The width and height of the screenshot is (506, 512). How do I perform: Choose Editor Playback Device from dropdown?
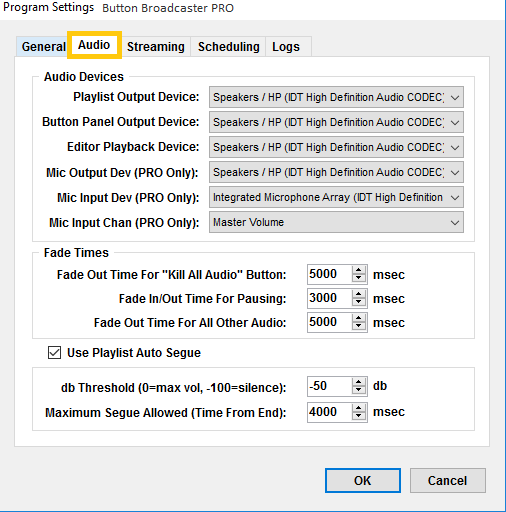[x=336, y=147]
